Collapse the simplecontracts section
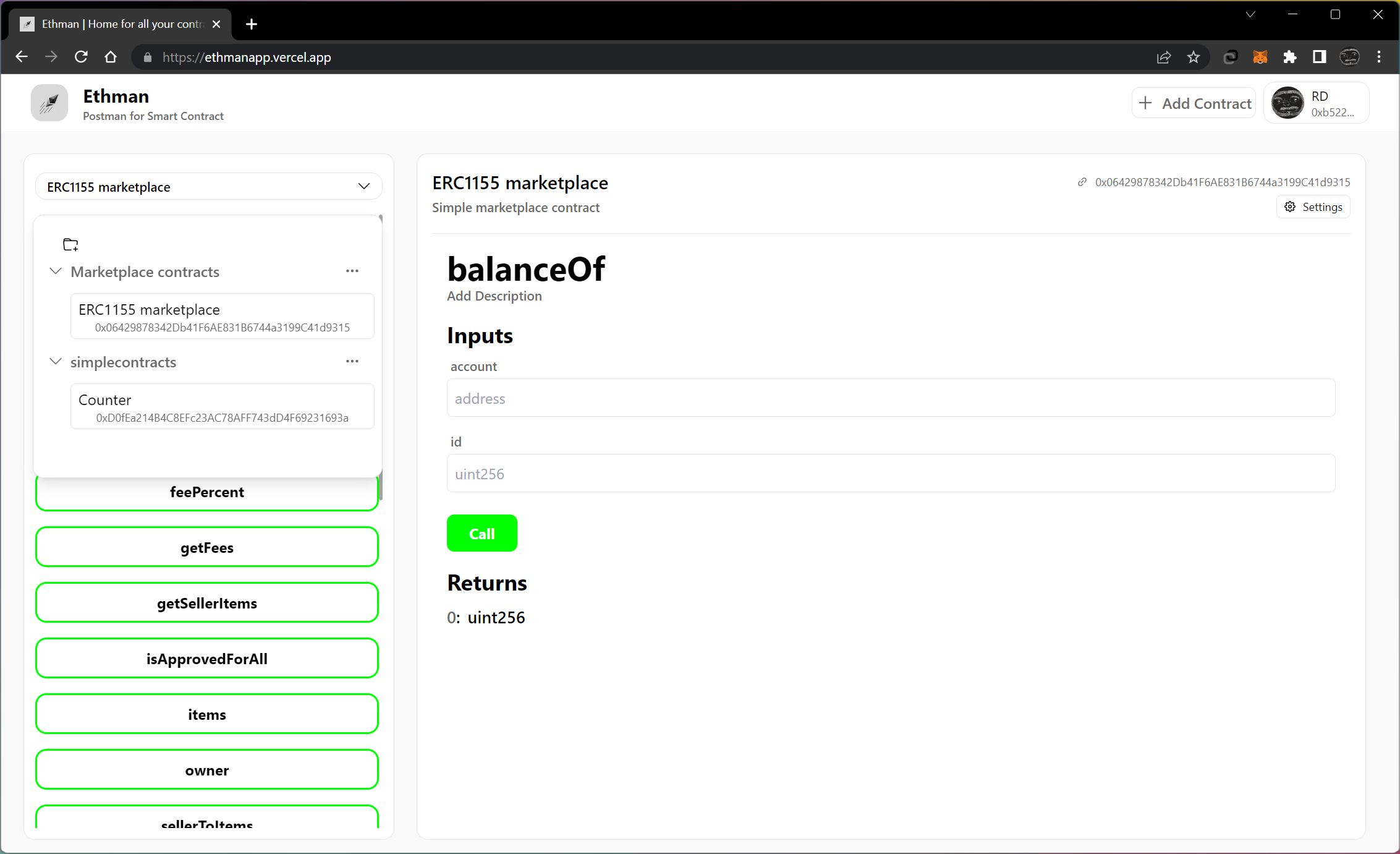Viewport: 1400px width, 854px height. click(56, 362)
